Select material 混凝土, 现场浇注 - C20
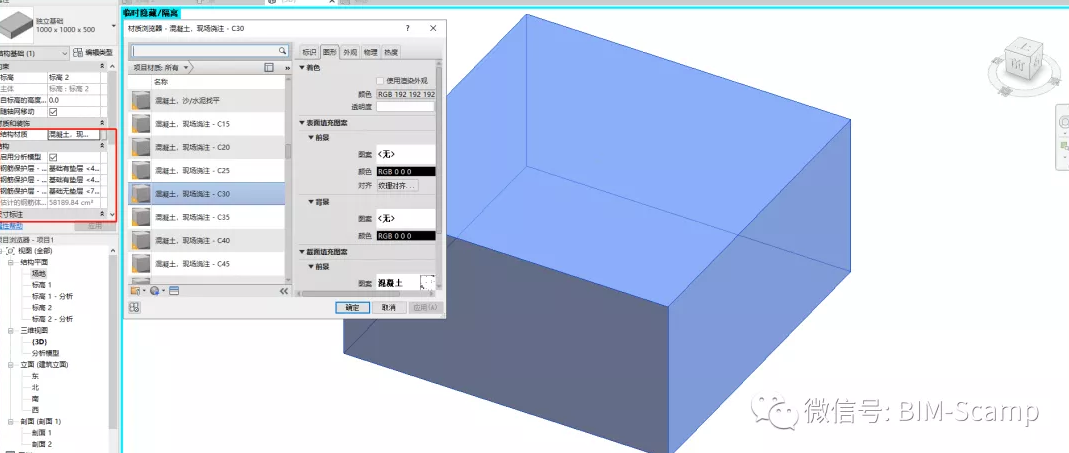 [207, 147]
